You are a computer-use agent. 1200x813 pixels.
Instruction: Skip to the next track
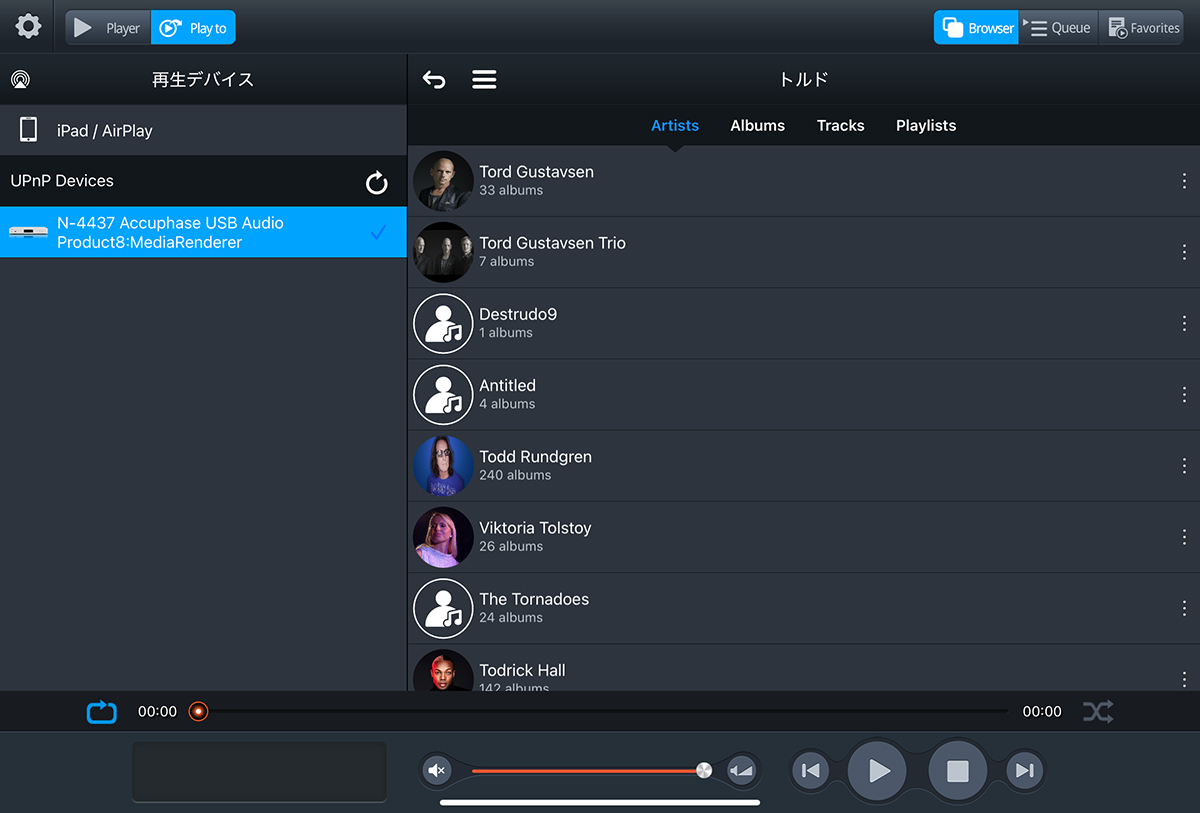[1024, 771]
